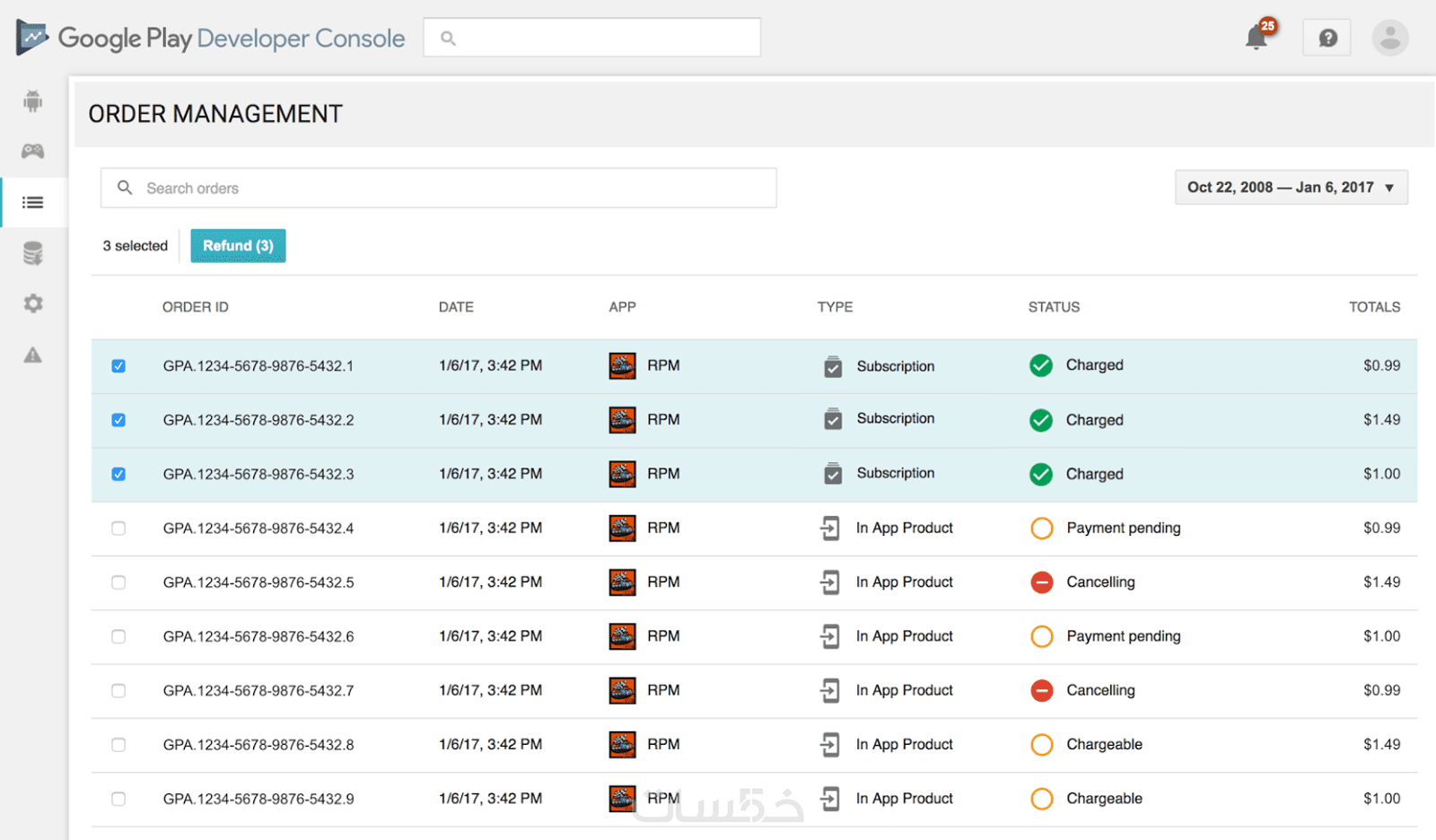Click Subscription text in order 5432.3

896,473
